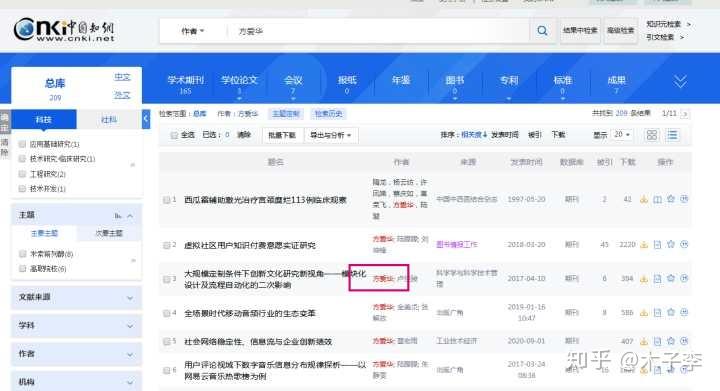Open the 导出与分析 dropdown menu
Screen dimensions: 720x391
click(331, 135)
